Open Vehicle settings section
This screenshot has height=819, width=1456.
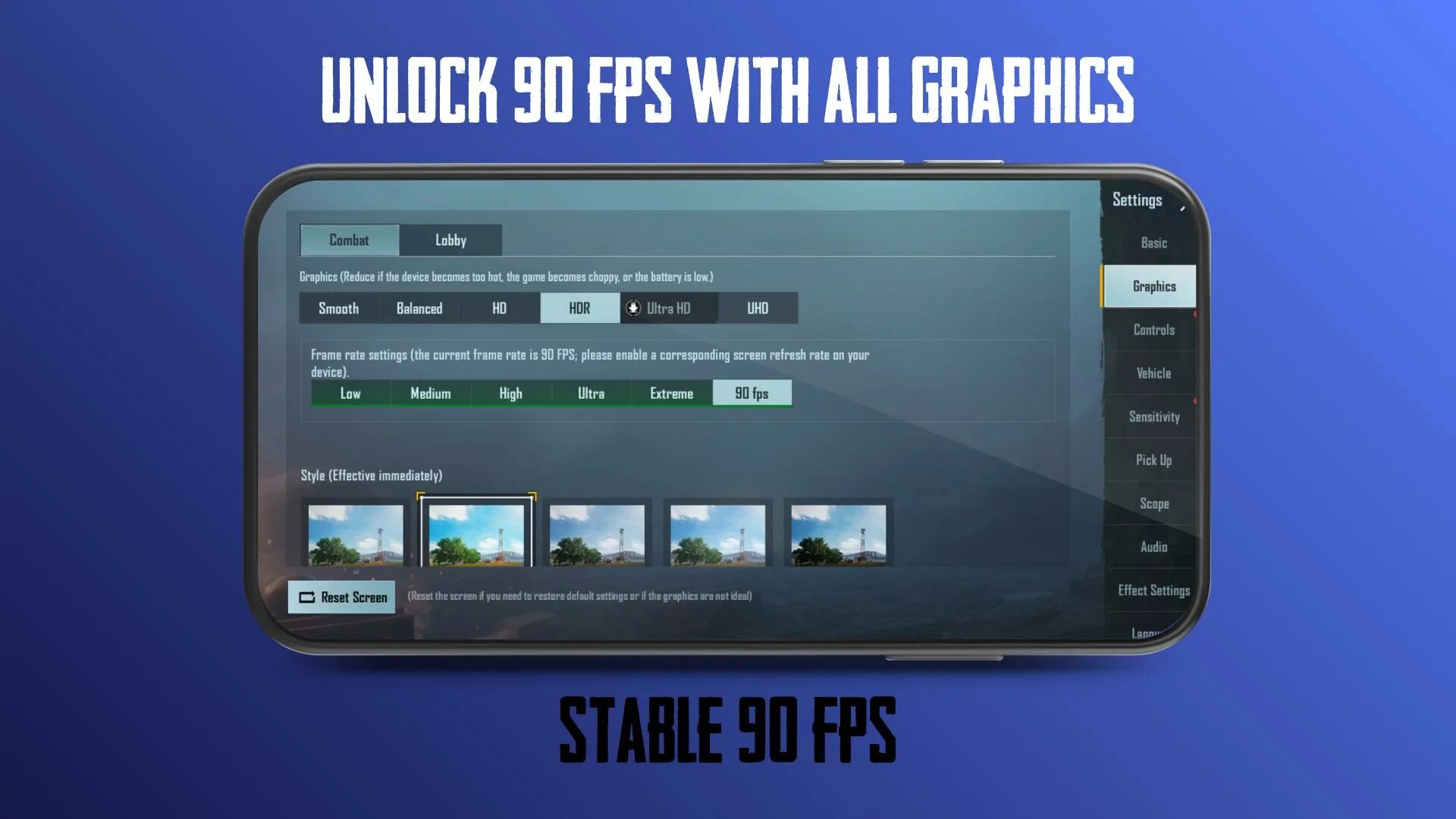[x=1153, y=371]
